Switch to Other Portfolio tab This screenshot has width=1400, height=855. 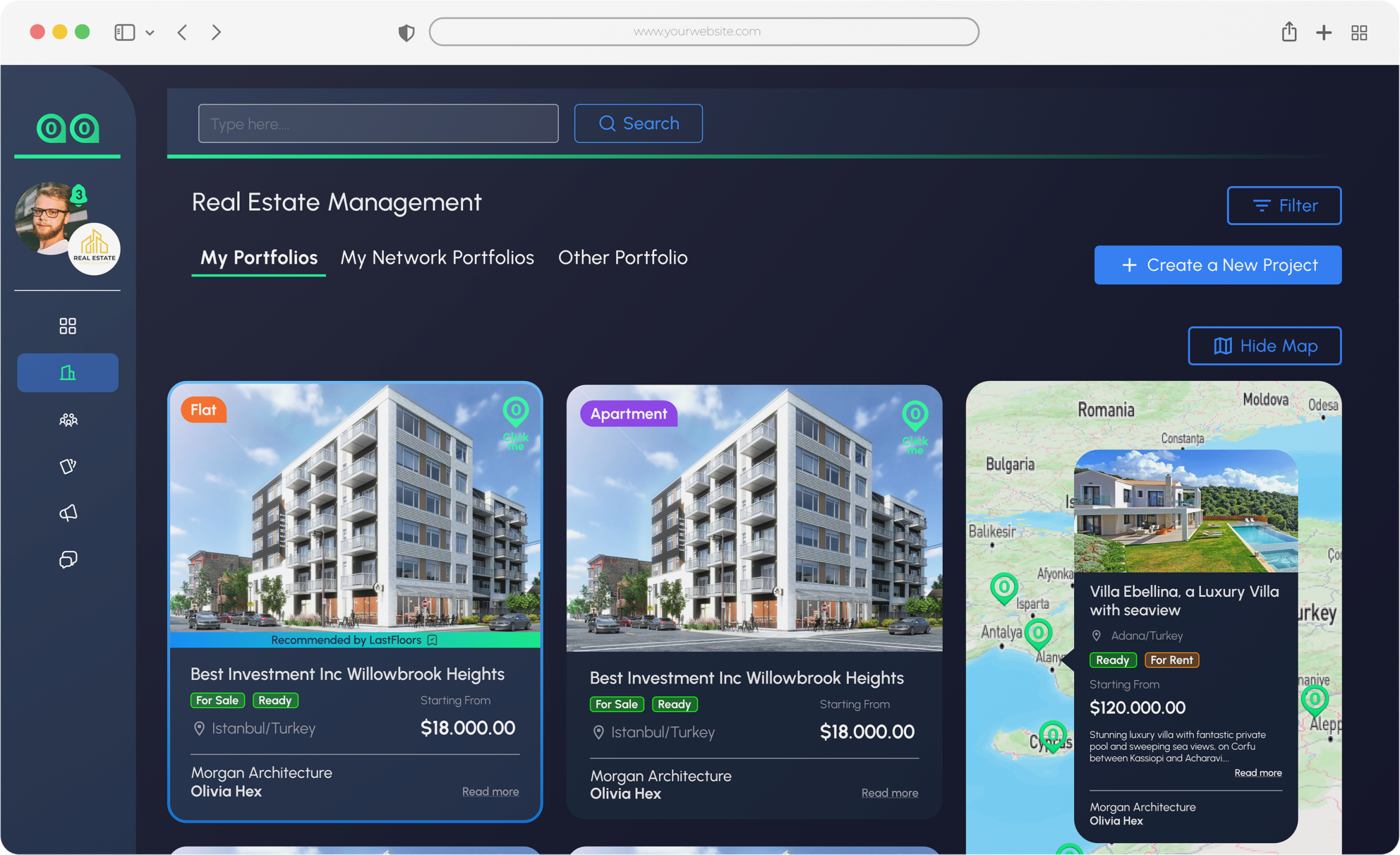[x=623, y=258]
